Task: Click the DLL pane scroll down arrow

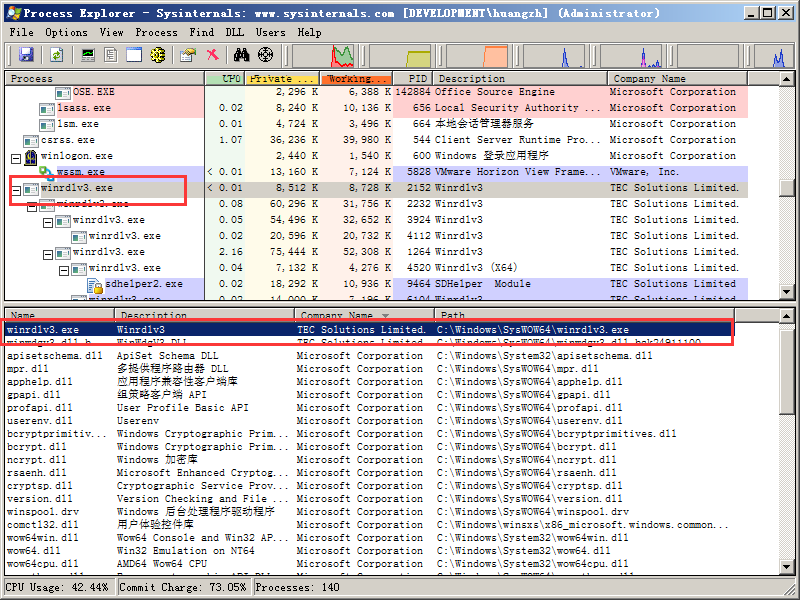Action: 786,566
